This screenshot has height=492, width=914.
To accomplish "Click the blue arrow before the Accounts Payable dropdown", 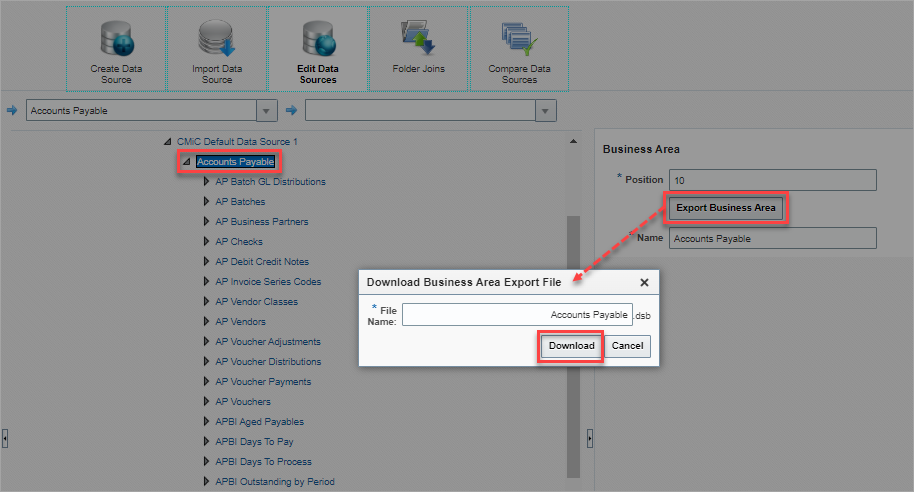I will point(12,110).
